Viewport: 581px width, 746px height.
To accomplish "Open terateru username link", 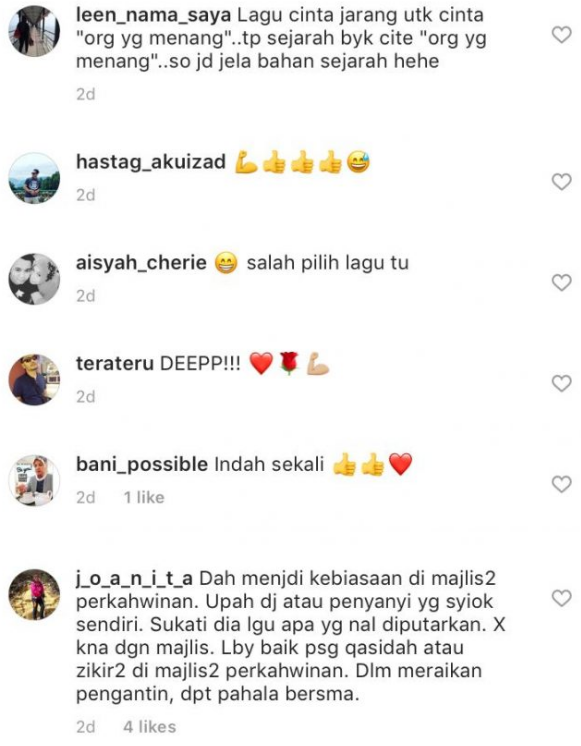I will tap(115, 364).
